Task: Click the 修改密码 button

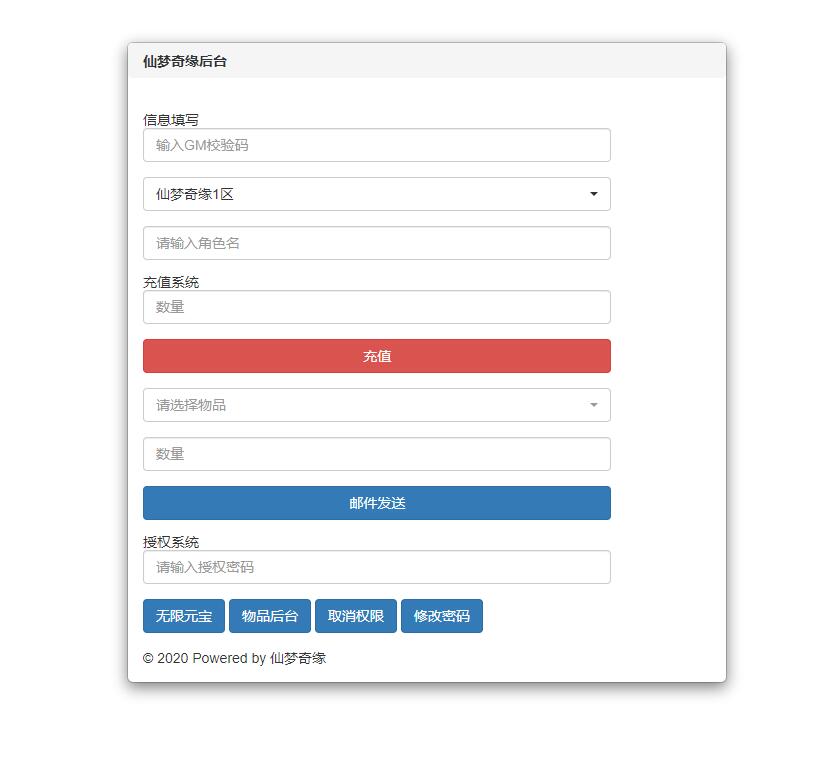Action: coord(442,616)
